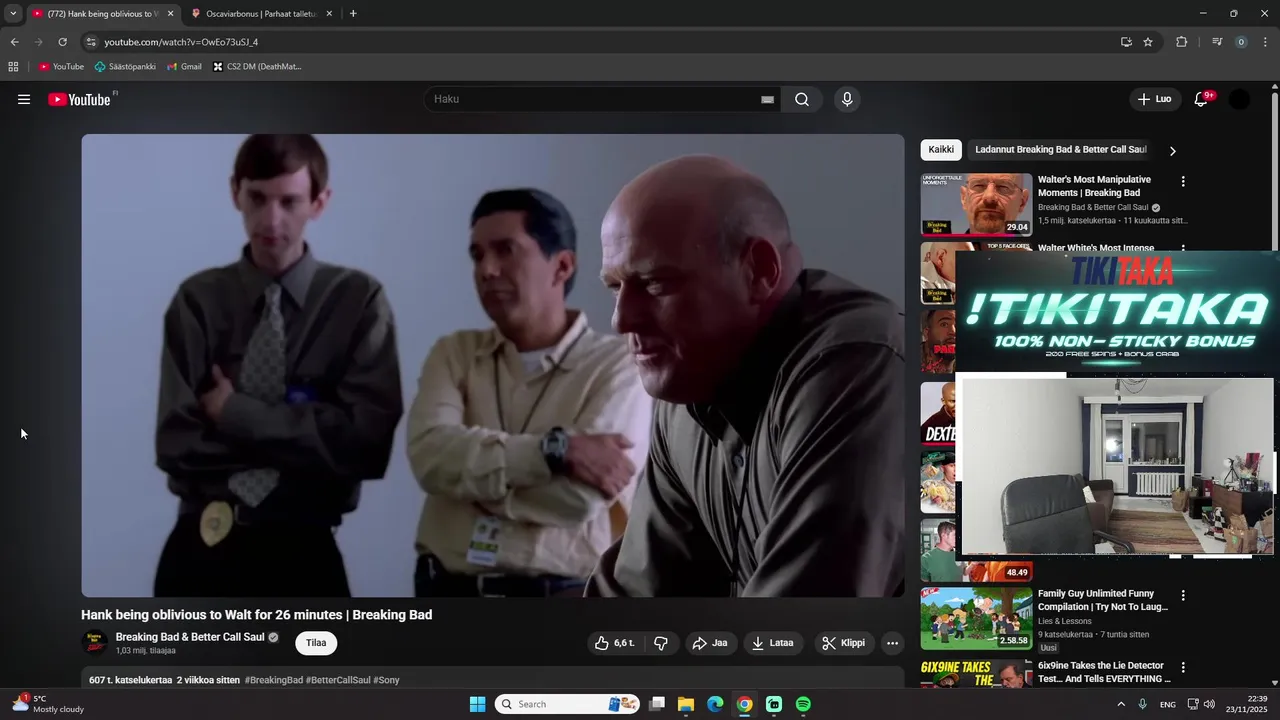Image resolution: width=1280 pixels, height=720 pixels.
Task: Open Spotify from the taskbar
Action: (804, 704)
